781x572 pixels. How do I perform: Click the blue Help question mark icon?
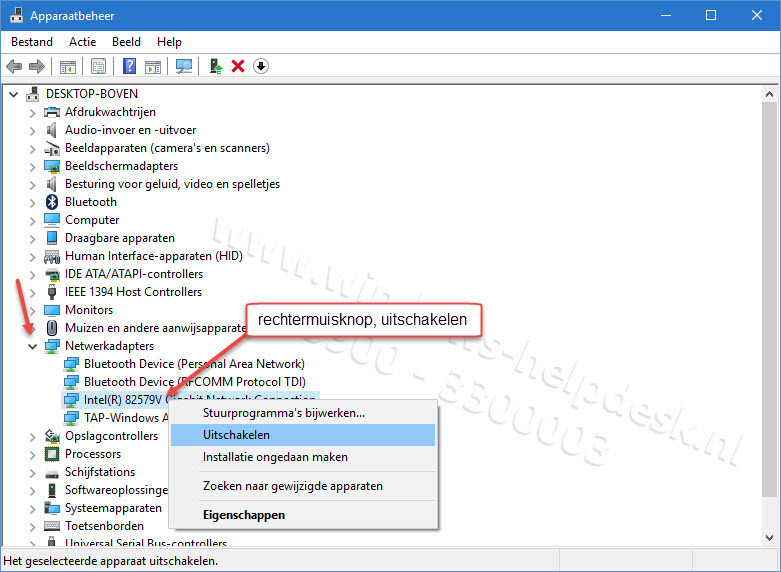click(x=130, y=66)
